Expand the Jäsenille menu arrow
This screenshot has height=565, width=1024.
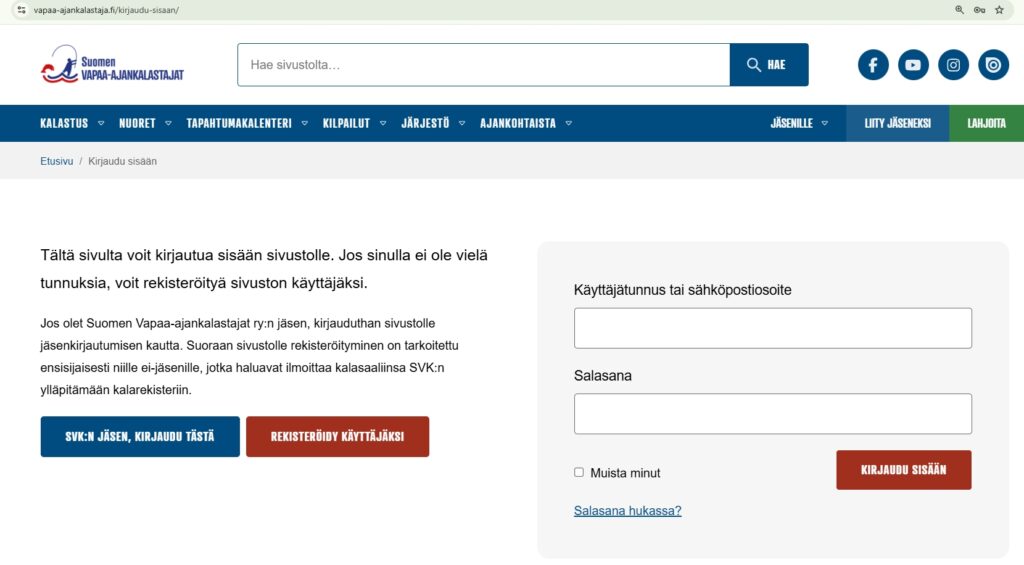click(x=824, y=123)
